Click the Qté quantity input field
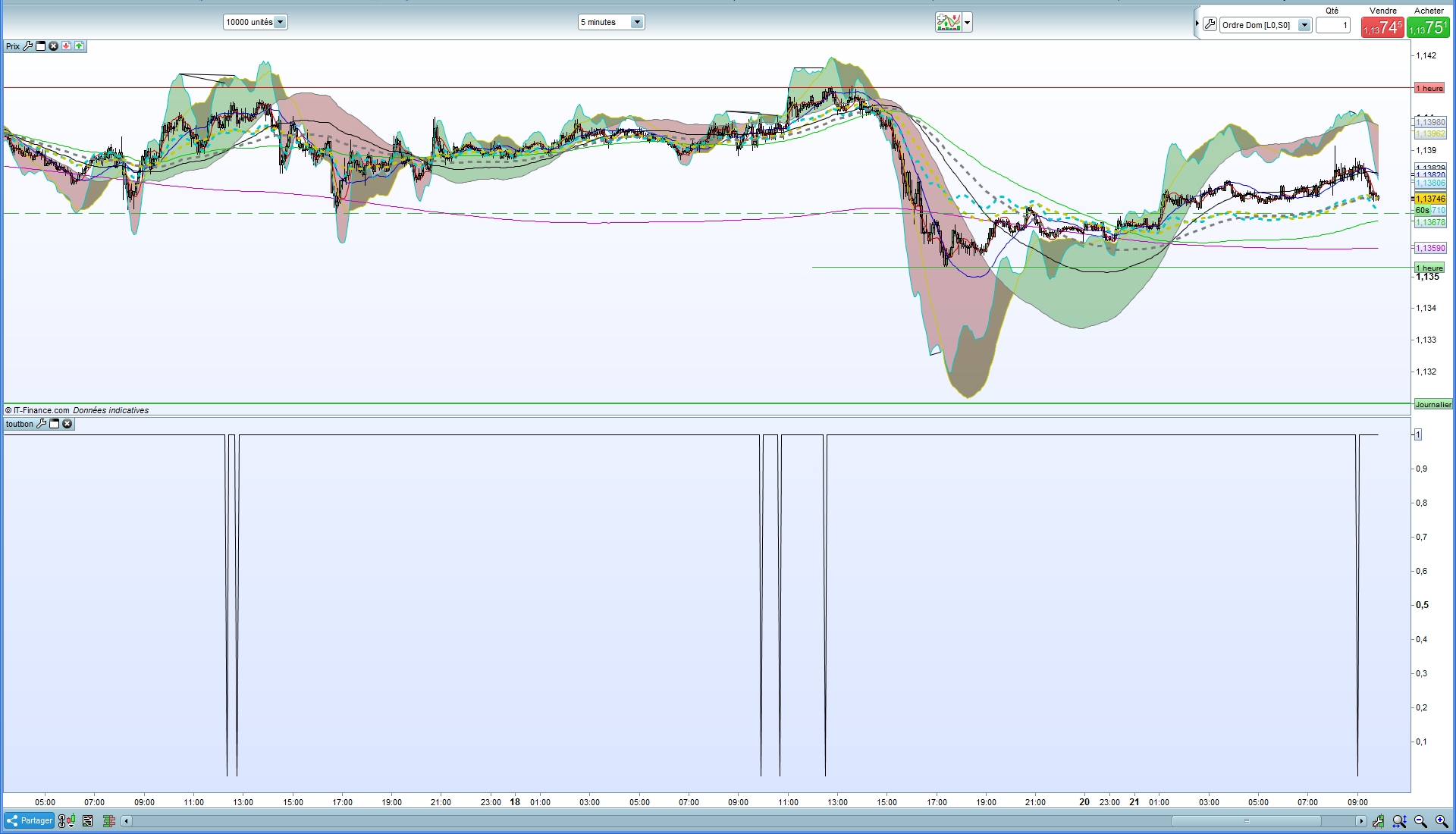 tap(1332, 25)
